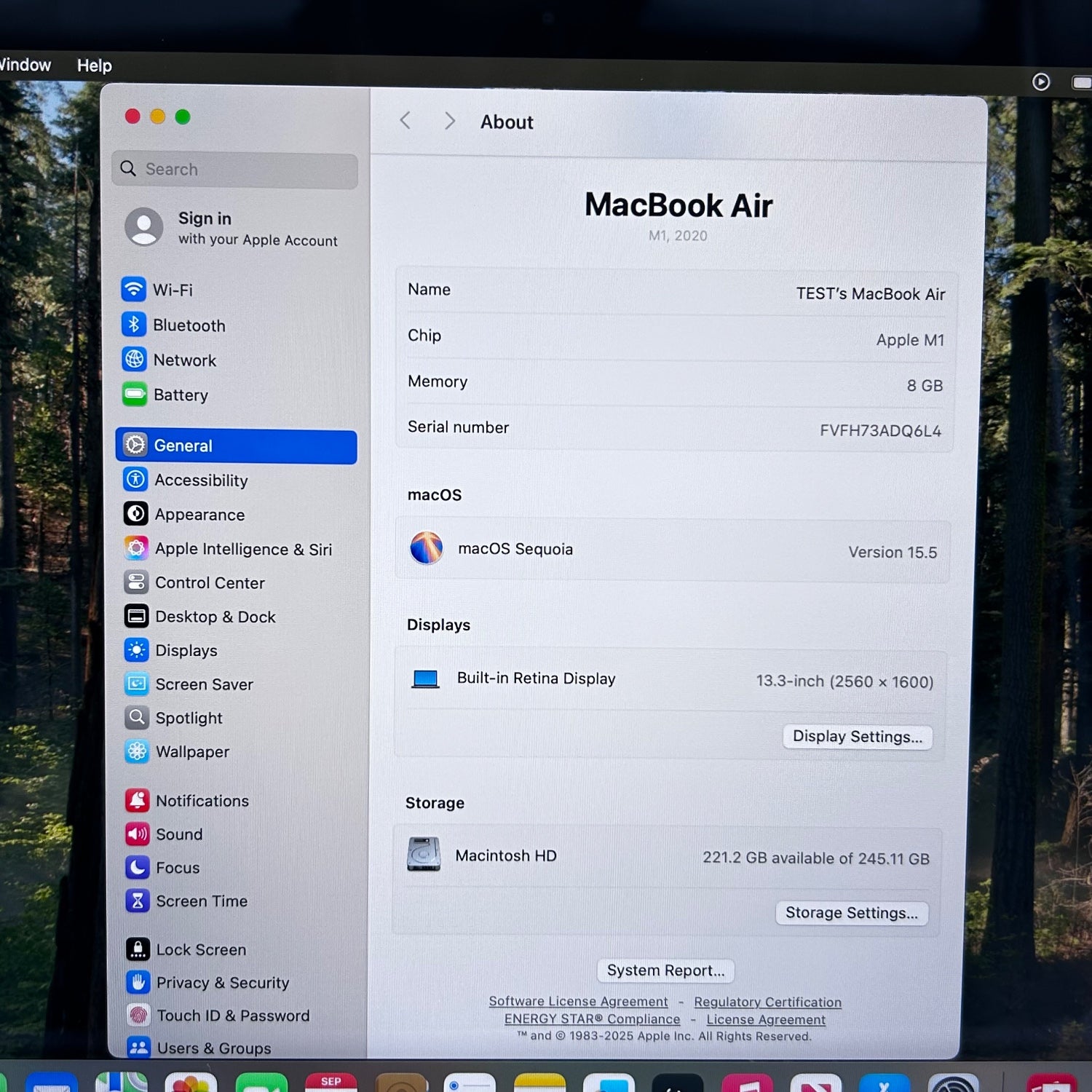Select the Accessibility sidebar icon
The width and height of the screenshot is (1092, 1092).
point(135,479)
